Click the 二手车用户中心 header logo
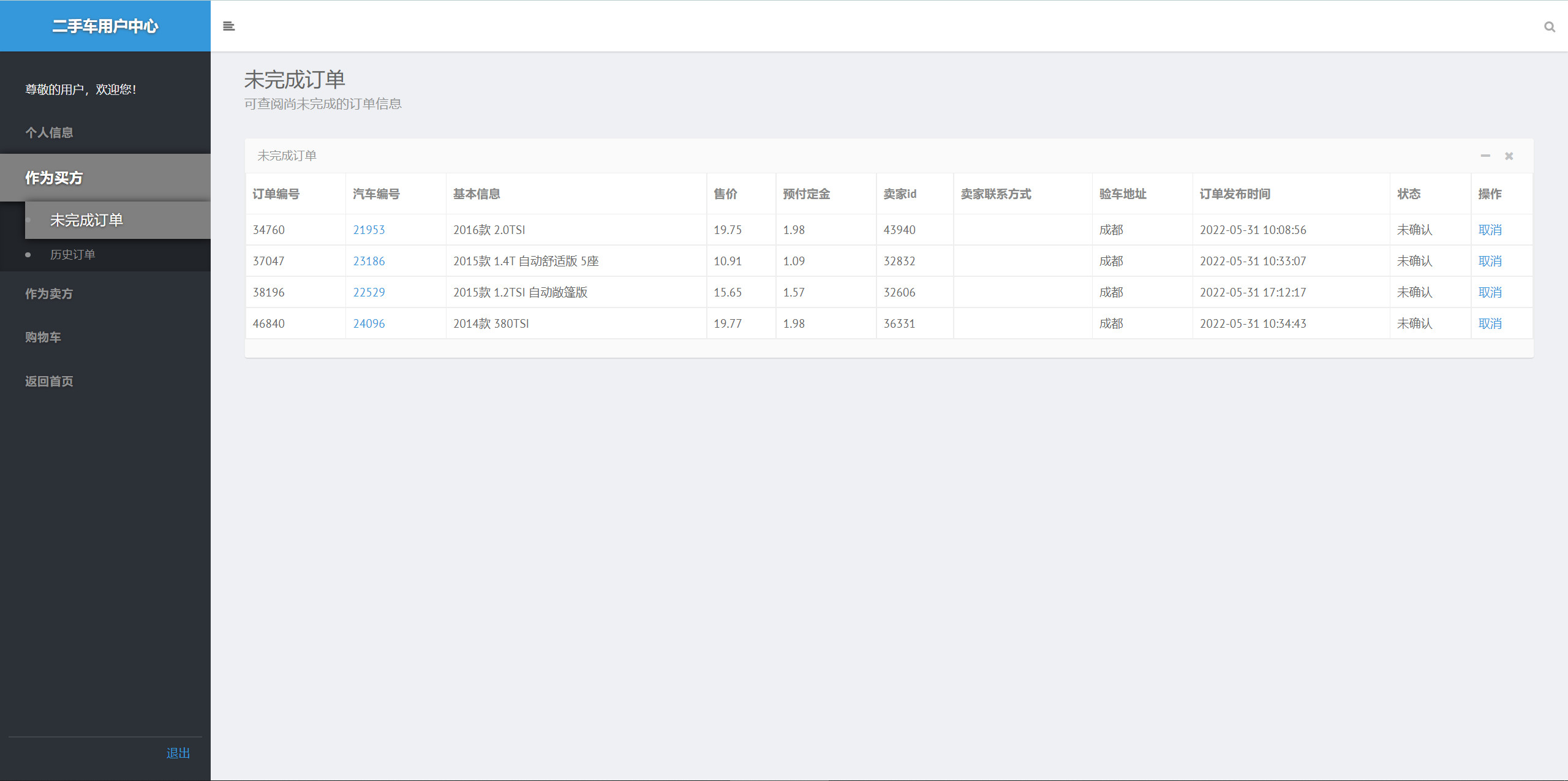 click(105, 26)
